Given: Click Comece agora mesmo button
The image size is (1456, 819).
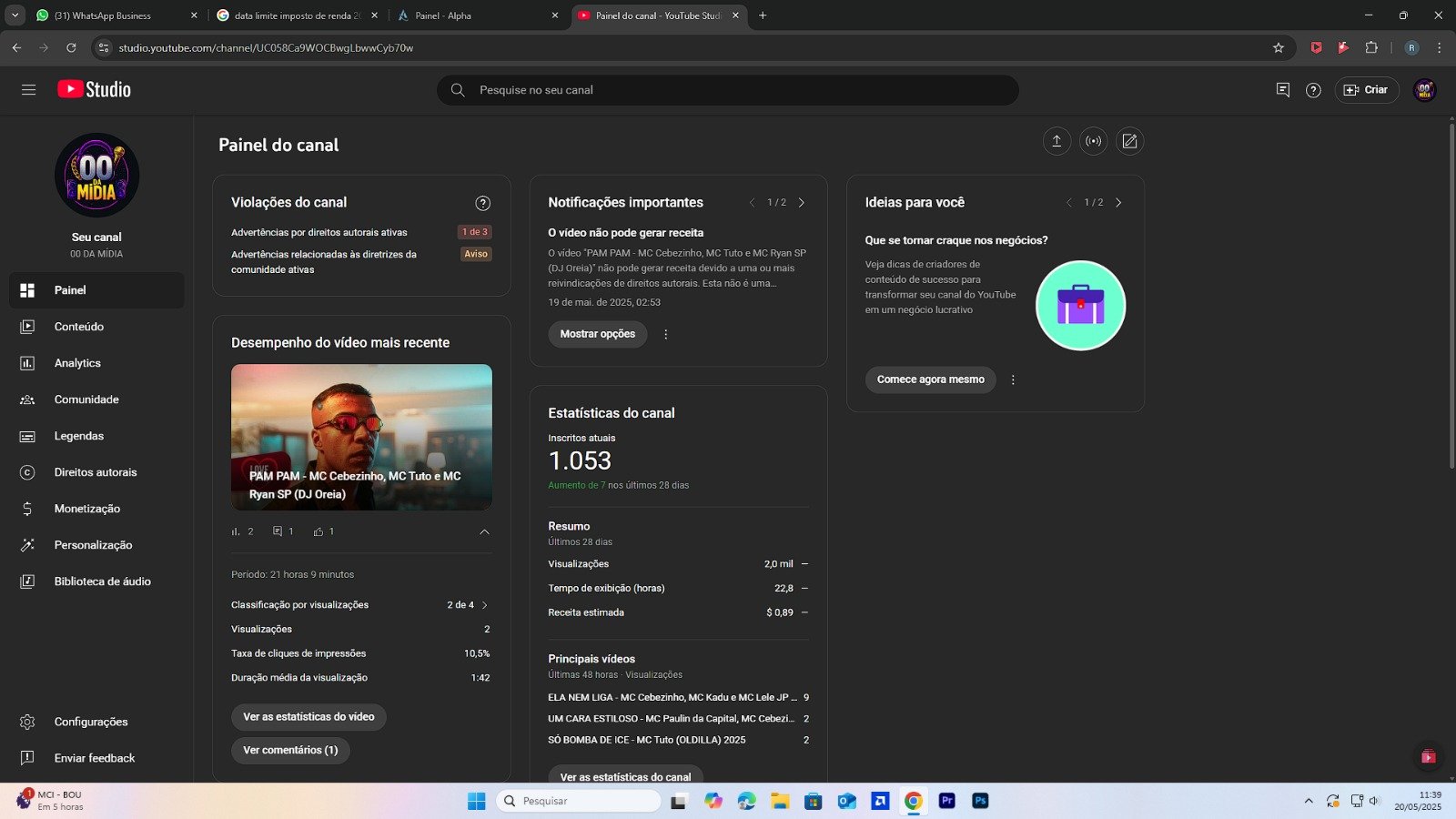Looking at the screenshot, I should (x=931, y=379).
